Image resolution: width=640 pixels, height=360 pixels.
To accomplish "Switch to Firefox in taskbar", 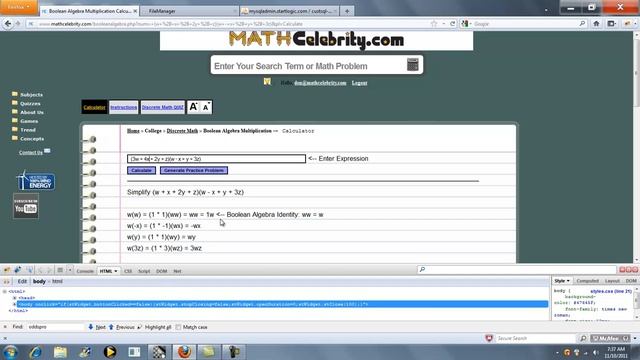I will coord(184,351).
